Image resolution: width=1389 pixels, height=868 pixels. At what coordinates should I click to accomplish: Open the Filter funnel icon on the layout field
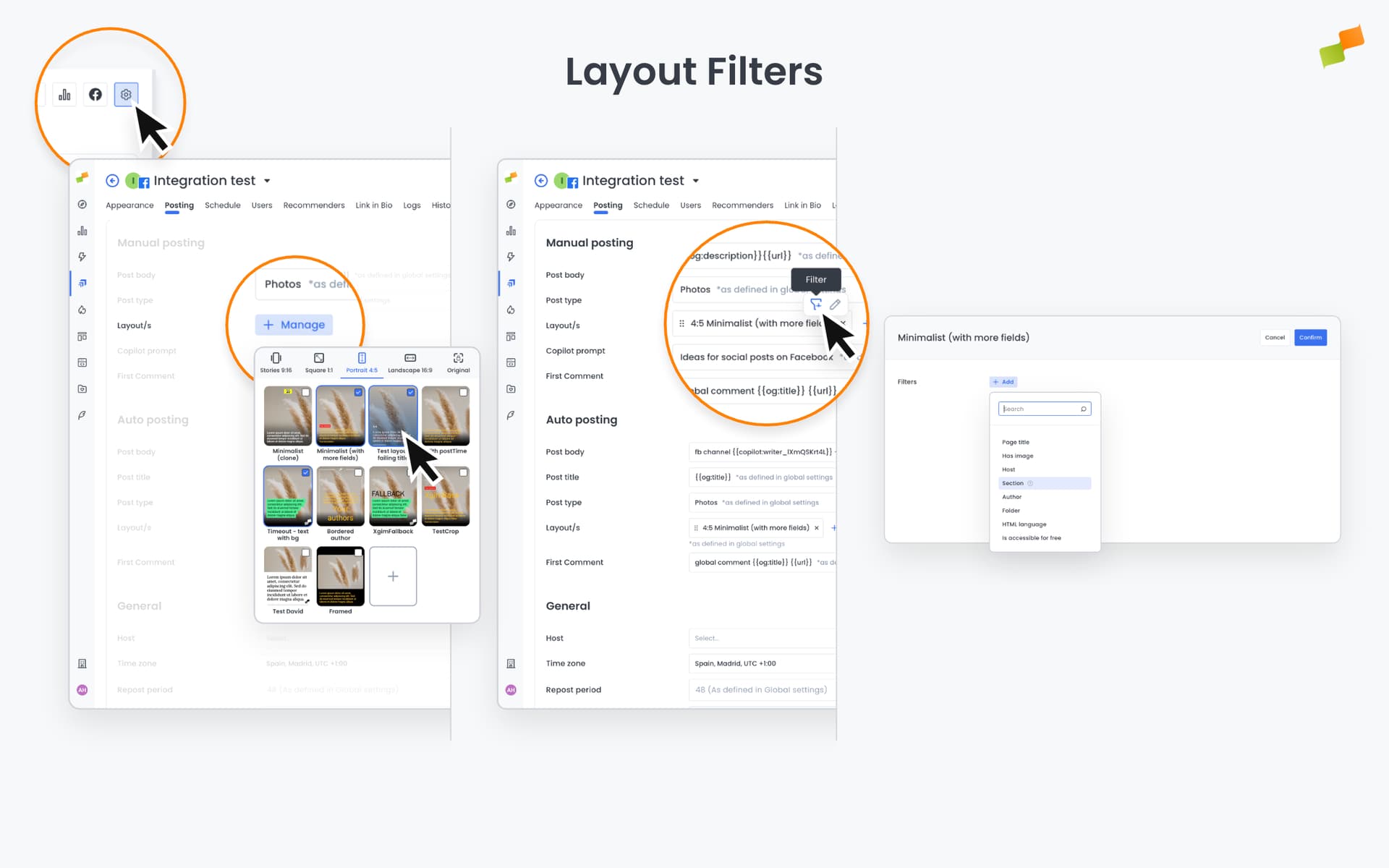[816, 305]
